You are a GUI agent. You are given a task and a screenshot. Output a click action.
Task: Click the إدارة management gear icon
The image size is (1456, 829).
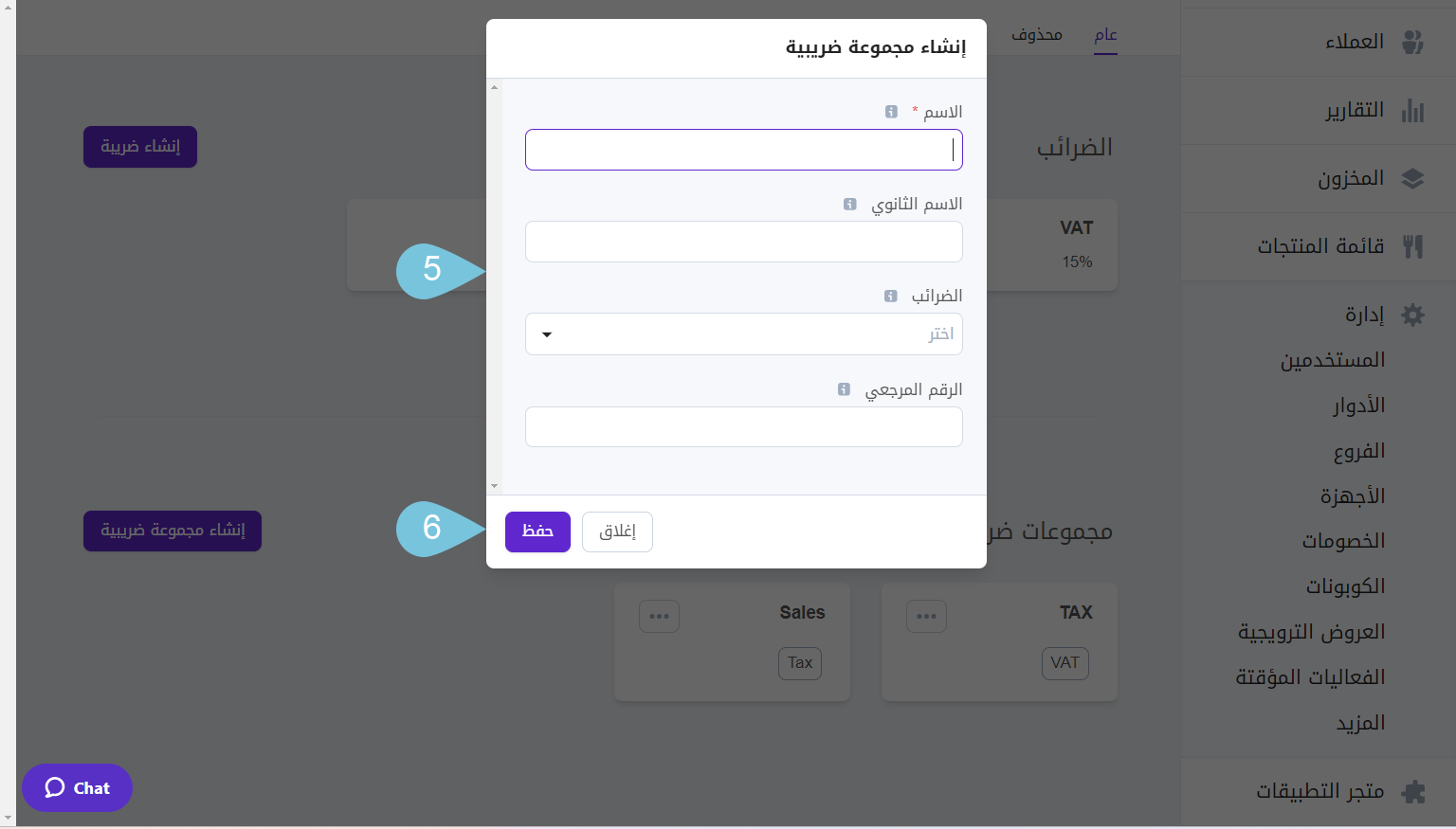[1412, 314]
